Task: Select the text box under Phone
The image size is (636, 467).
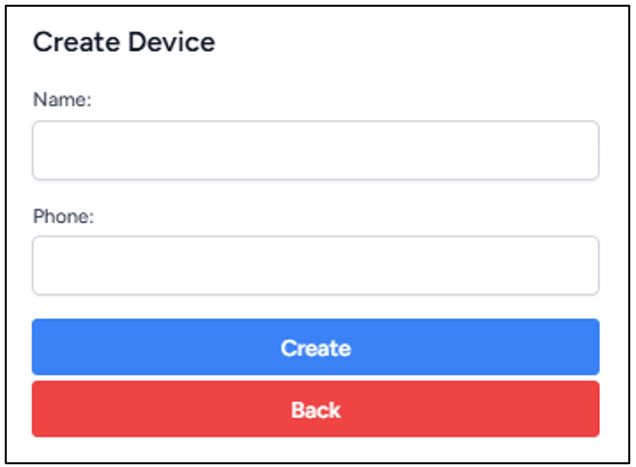Action: click(316, 265)
